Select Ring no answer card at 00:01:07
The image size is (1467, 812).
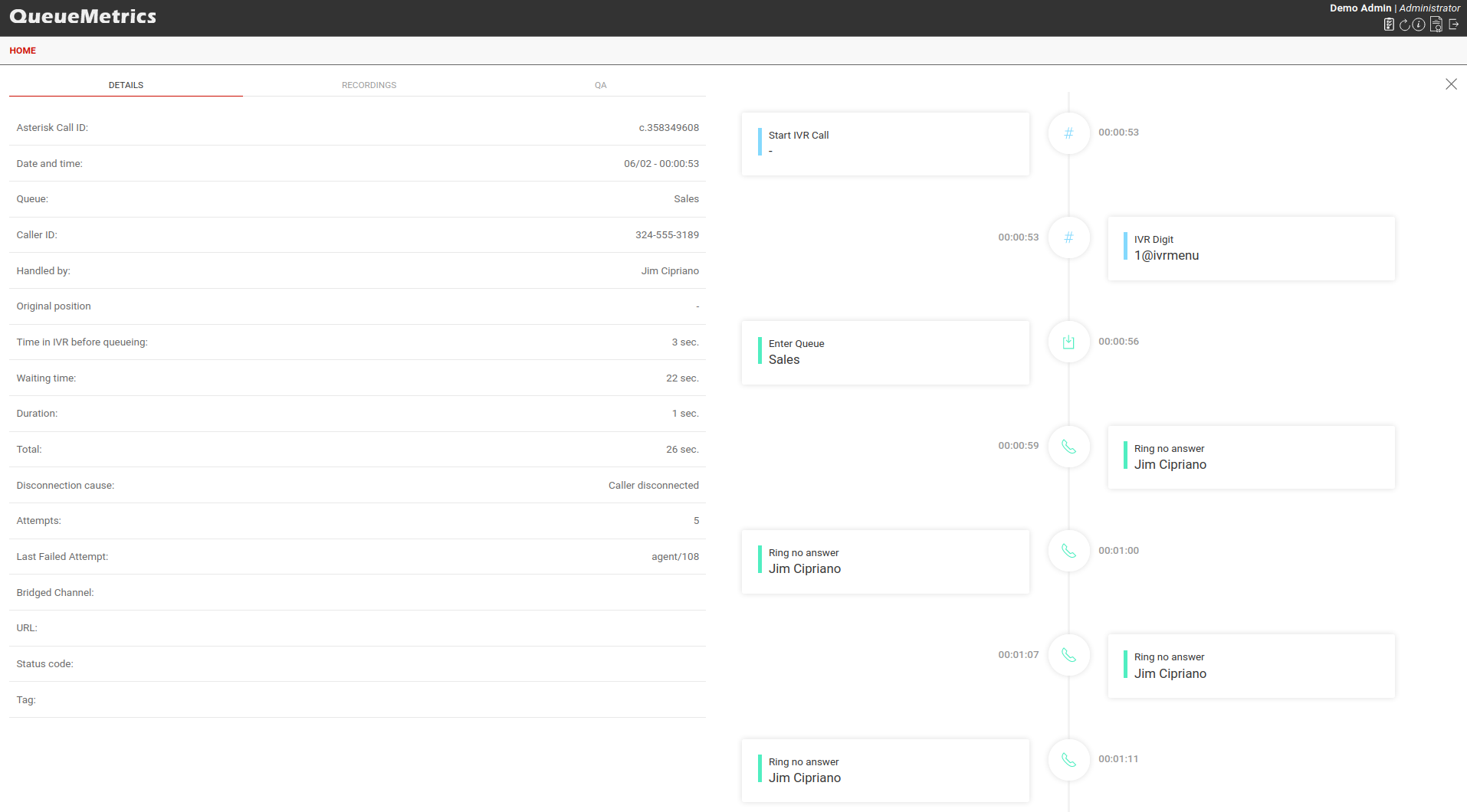1251,666
